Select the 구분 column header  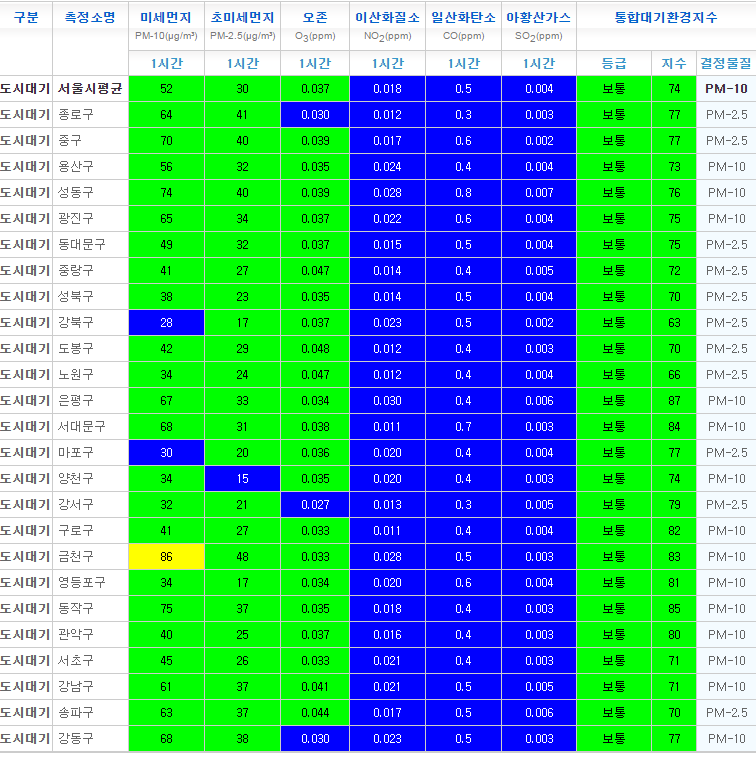pos(26,18)
